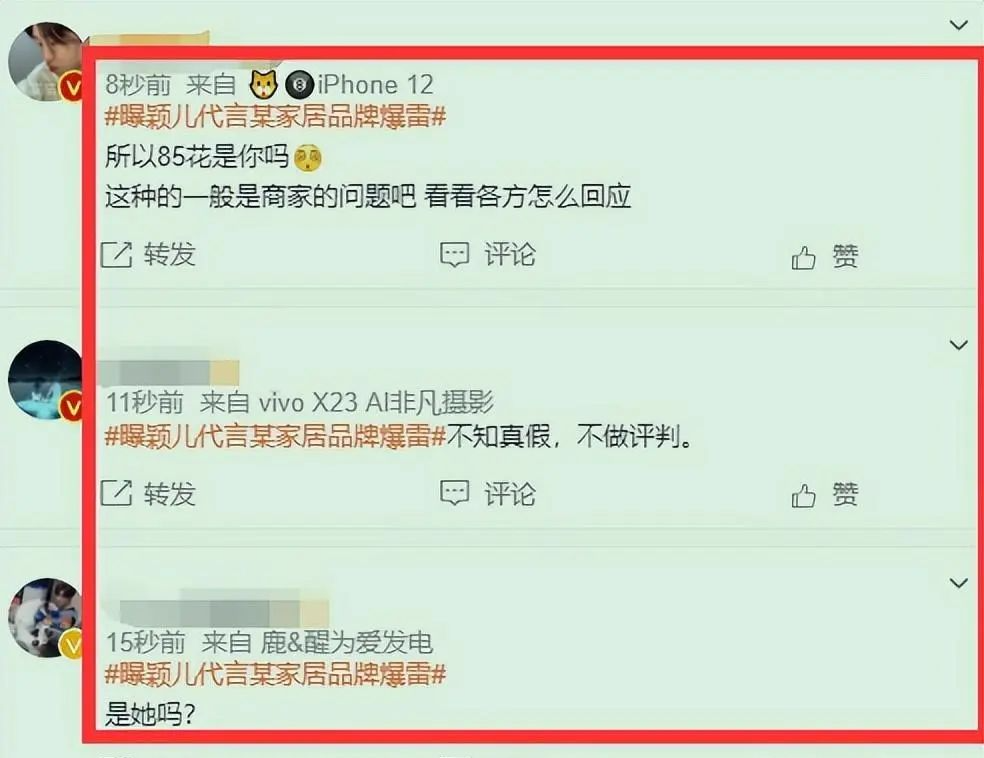984x758 pixels.
Task: Open the first poster's profile avatar
Action: (45, 61)
